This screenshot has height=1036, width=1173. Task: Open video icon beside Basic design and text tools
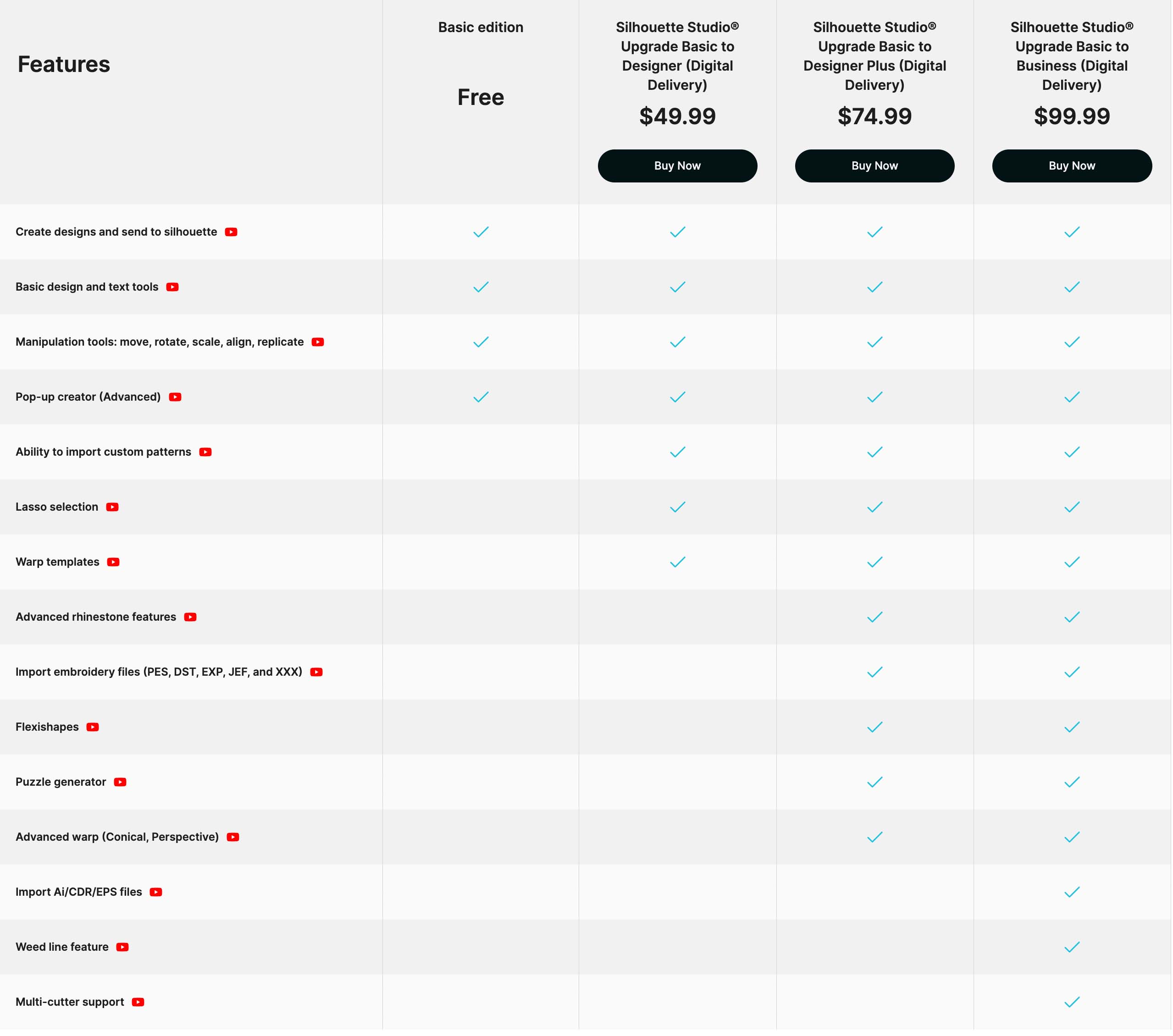click(x=173, y=287)
